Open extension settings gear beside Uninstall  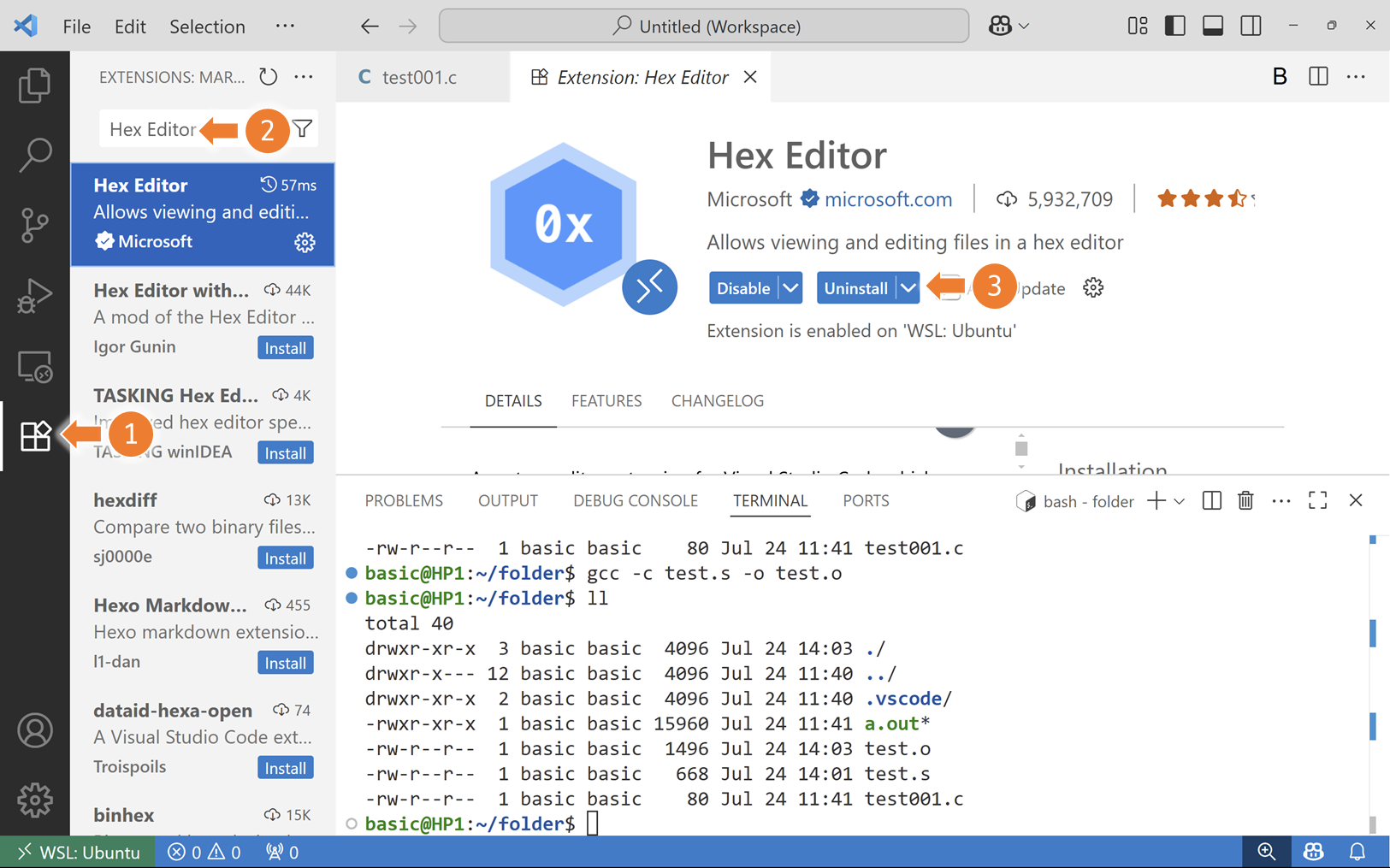1093,288
